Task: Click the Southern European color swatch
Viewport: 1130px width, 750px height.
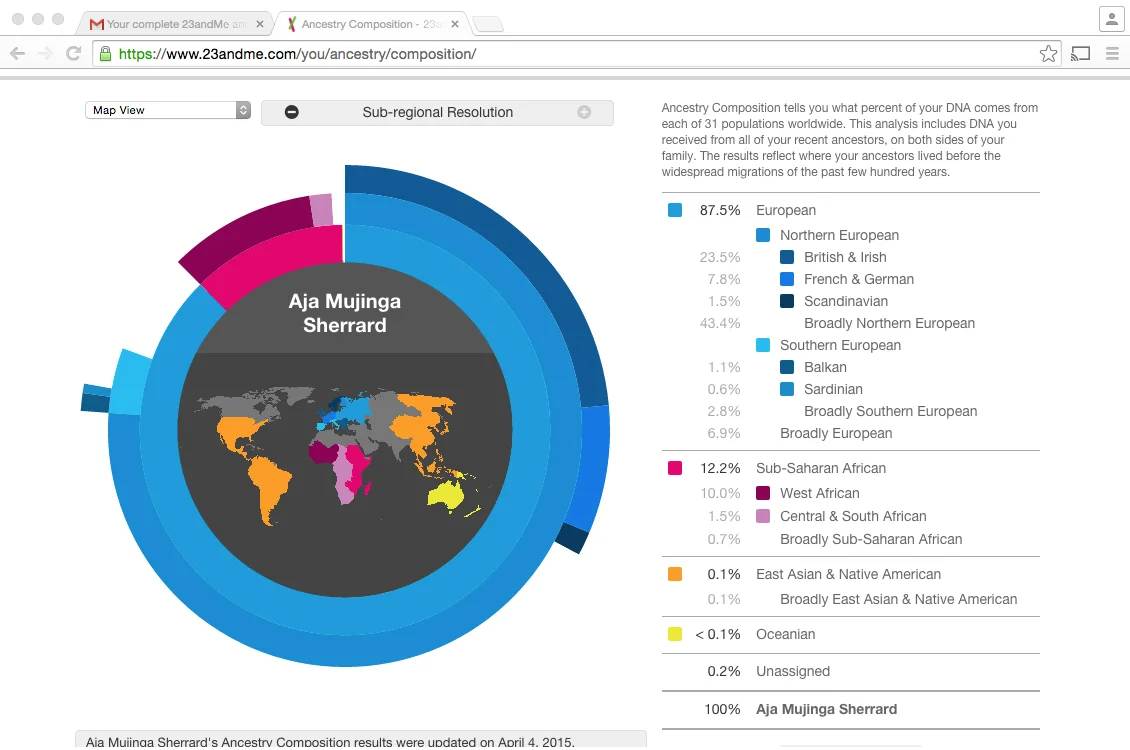Action: (x=762, y=345)
